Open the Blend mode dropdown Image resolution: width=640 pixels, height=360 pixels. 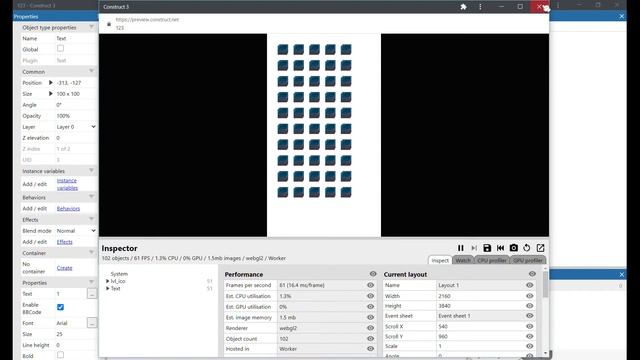tap(76, 231)
